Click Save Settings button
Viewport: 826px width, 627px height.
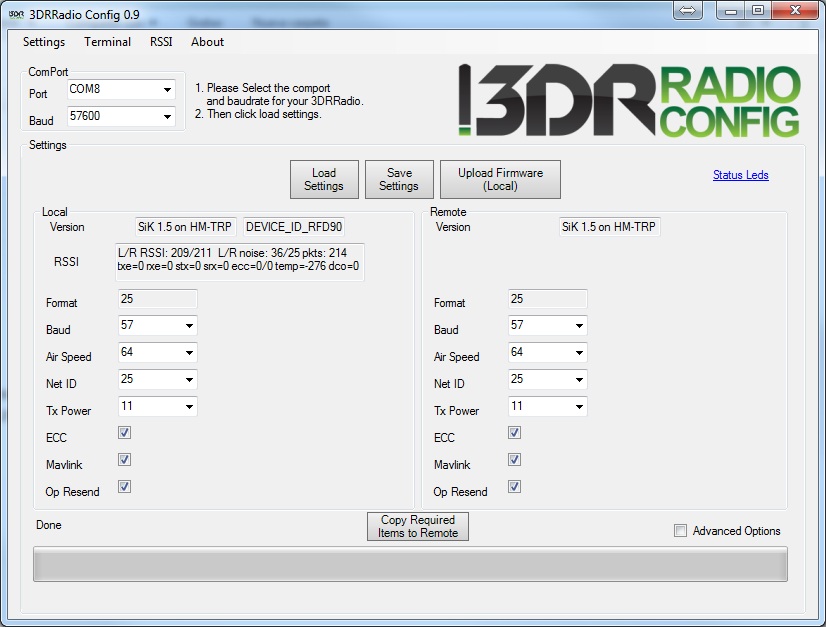click(399, 180)
